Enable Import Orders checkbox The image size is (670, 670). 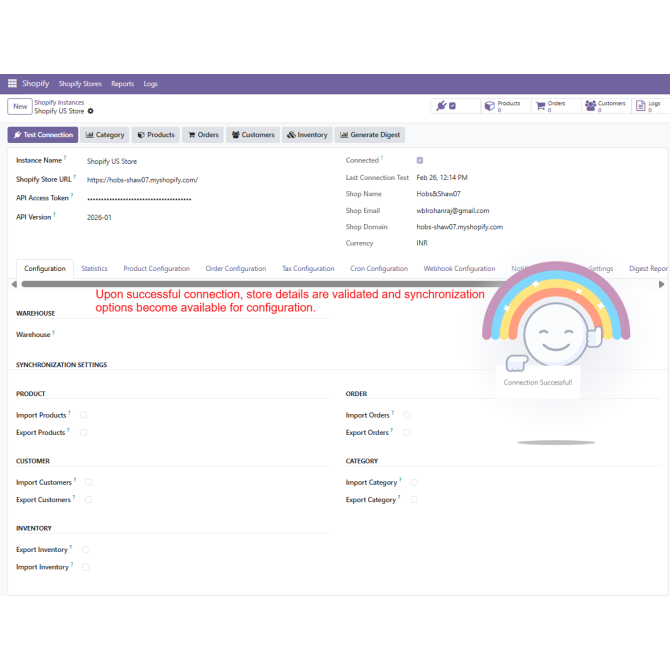407,415
